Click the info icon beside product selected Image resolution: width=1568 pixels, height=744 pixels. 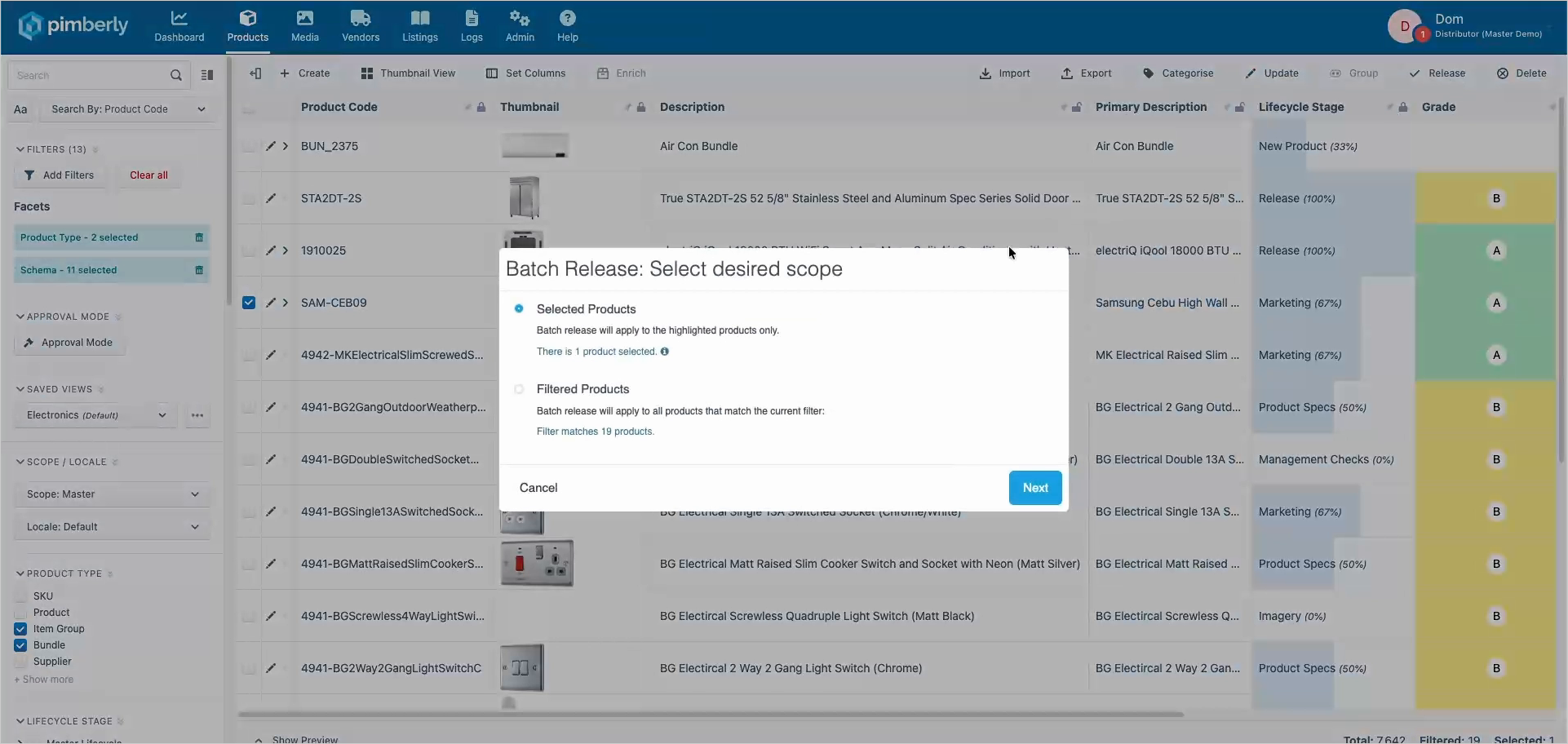tap(665, 352)
